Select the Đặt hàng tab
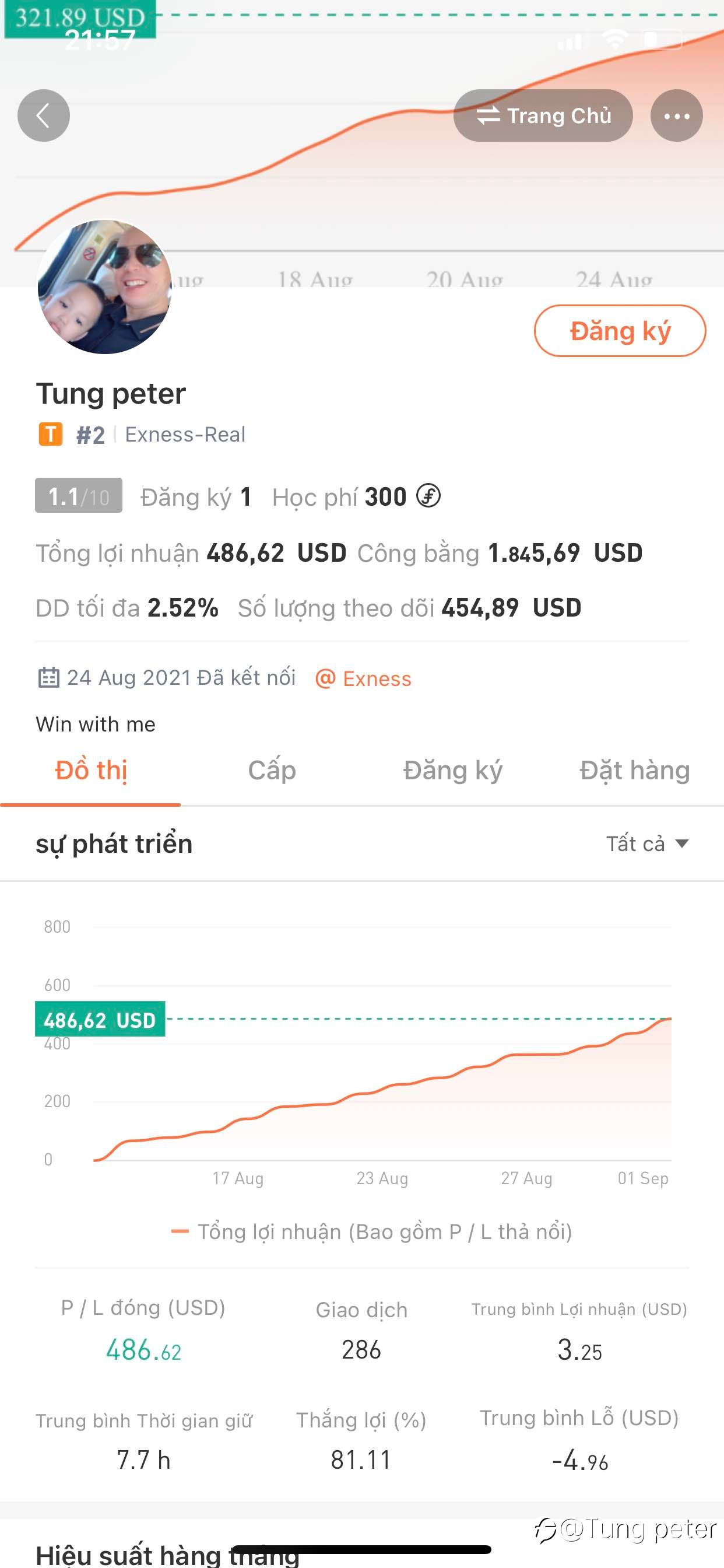This screenshot has width=724, height=1568. click(x=634, y=771)
